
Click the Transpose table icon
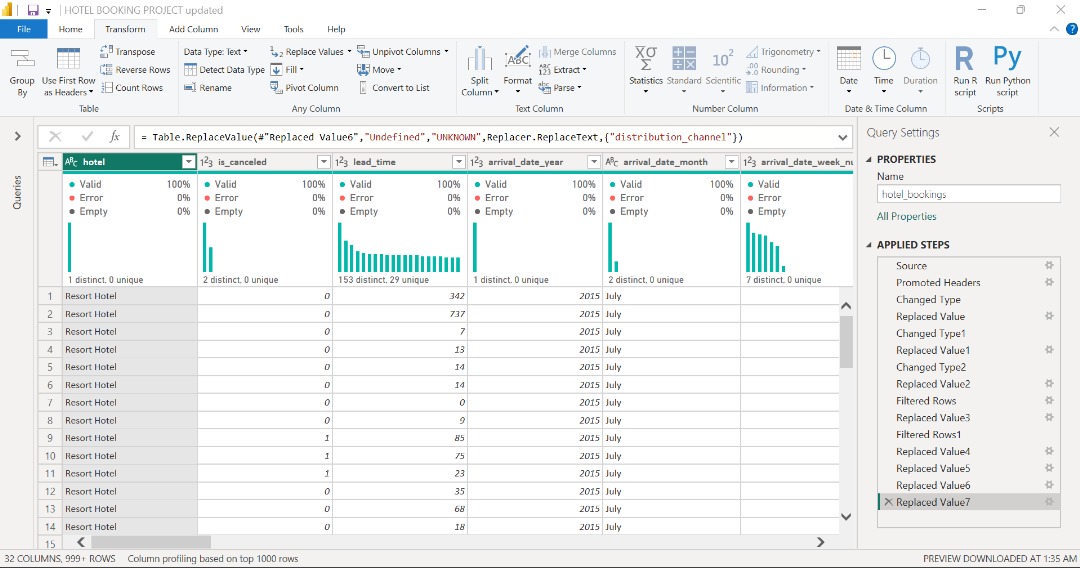tap(106, 52)
